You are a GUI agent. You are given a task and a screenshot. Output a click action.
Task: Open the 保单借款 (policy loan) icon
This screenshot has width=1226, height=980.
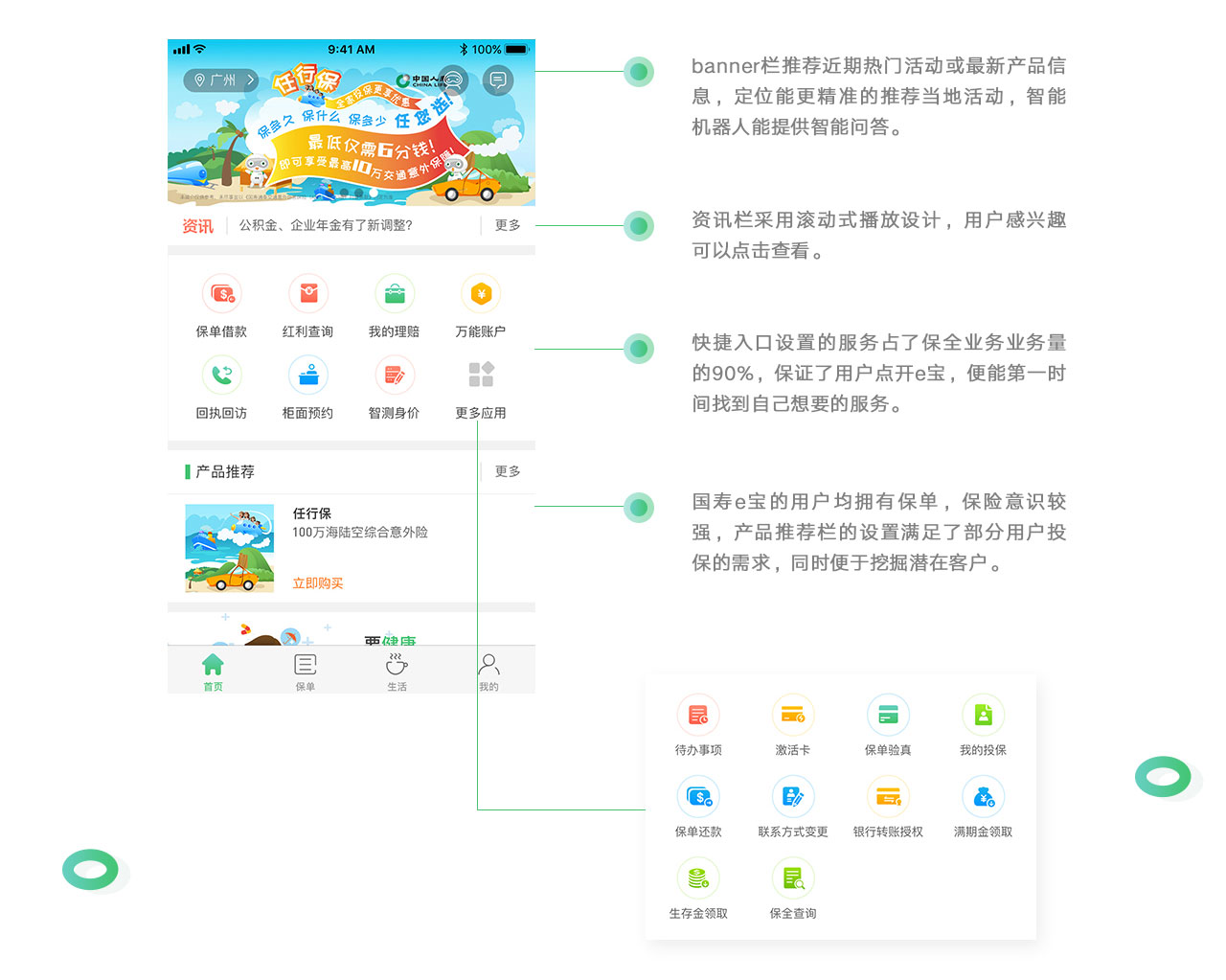tap(222, 293)
